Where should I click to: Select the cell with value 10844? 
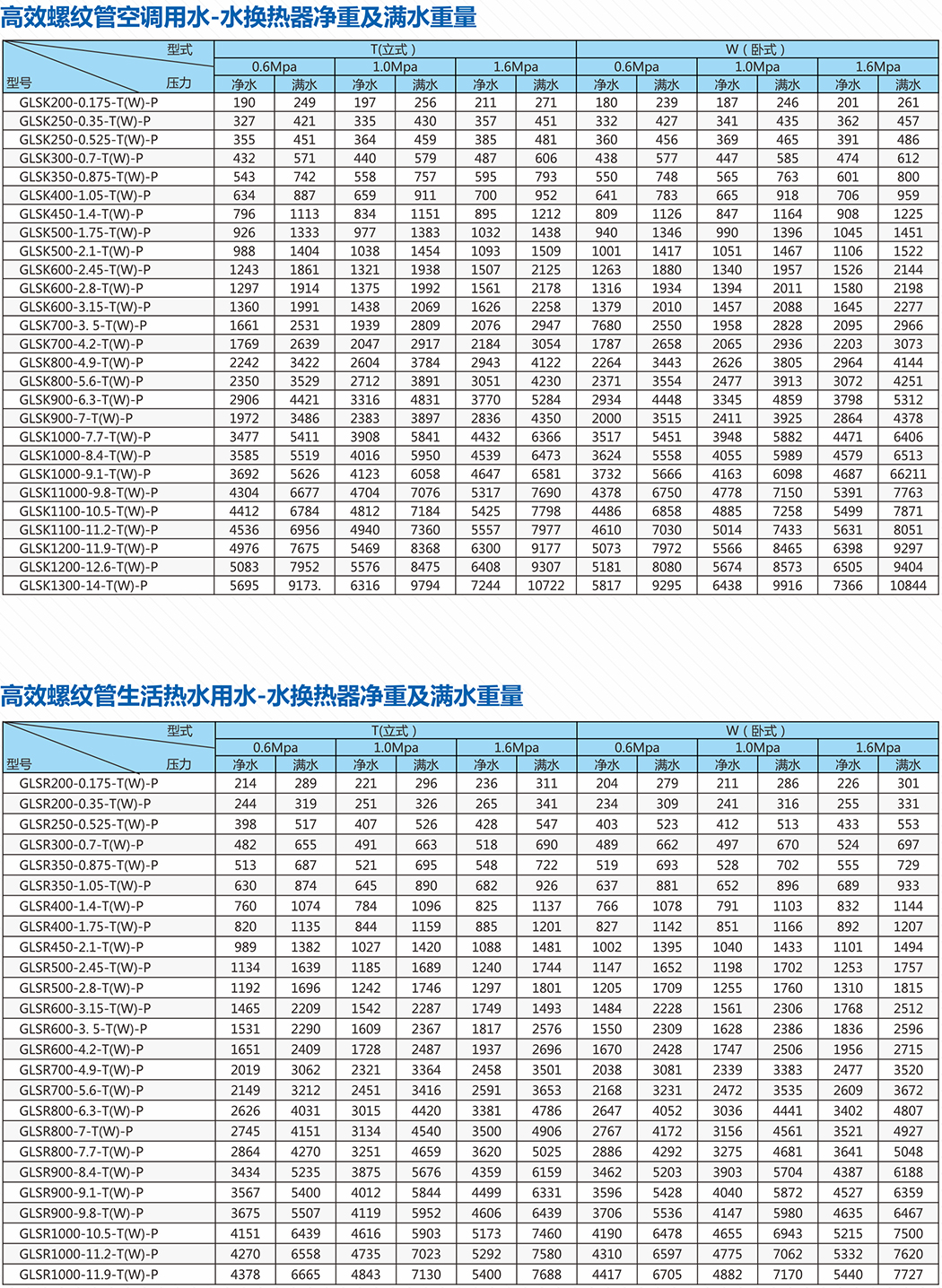point(908,586)
